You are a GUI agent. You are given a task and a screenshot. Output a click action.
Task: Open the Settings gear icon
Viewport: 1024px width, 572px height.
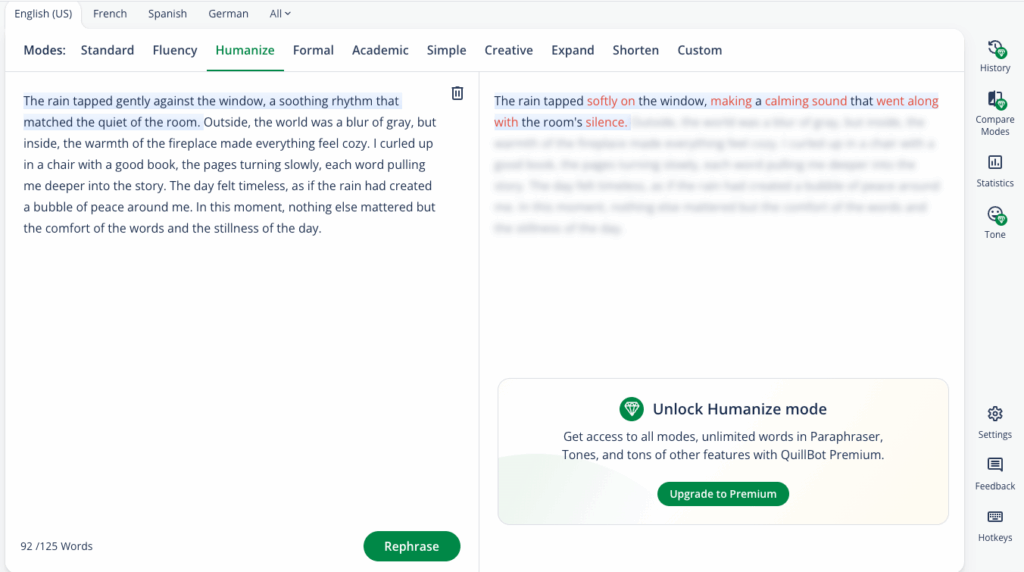pyautogui.click(x=995, y=413)
